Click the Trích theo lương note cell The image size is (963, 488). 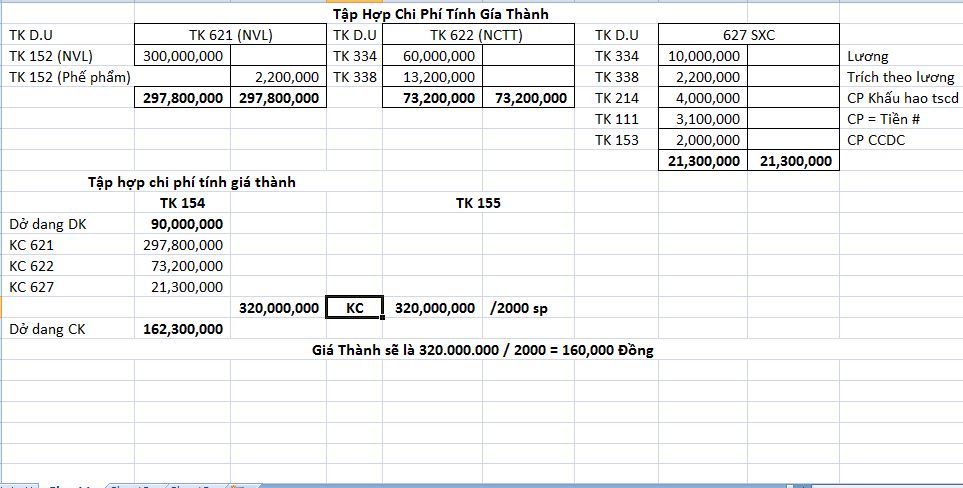pyautogui.click(x=902, y=77)
